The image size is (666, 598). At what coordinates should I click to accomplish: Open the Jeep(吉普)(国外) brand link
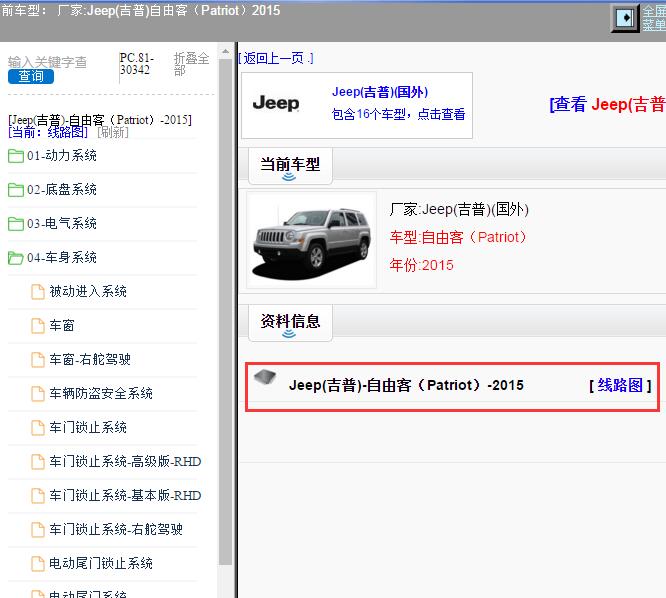coord(380,92)
